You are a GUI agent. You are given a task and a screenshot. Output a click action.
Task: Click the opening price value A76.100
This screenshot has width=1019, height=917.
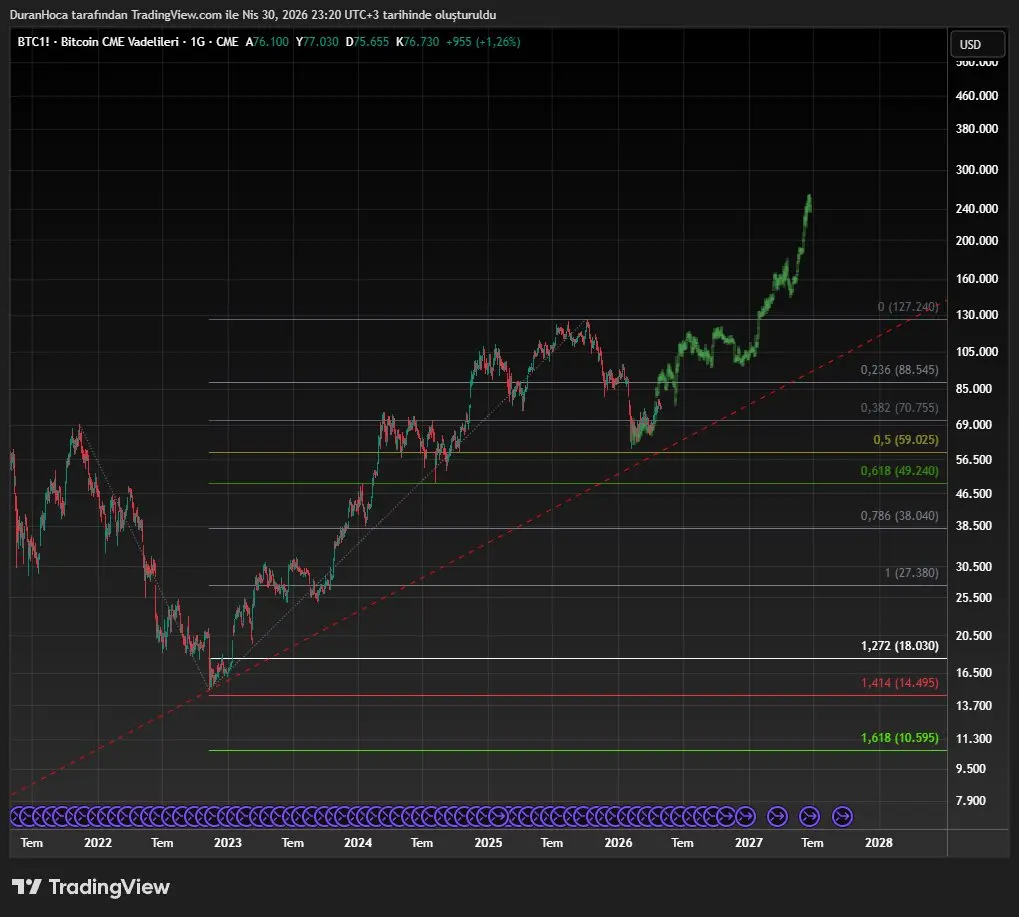[x=267, y=42]
